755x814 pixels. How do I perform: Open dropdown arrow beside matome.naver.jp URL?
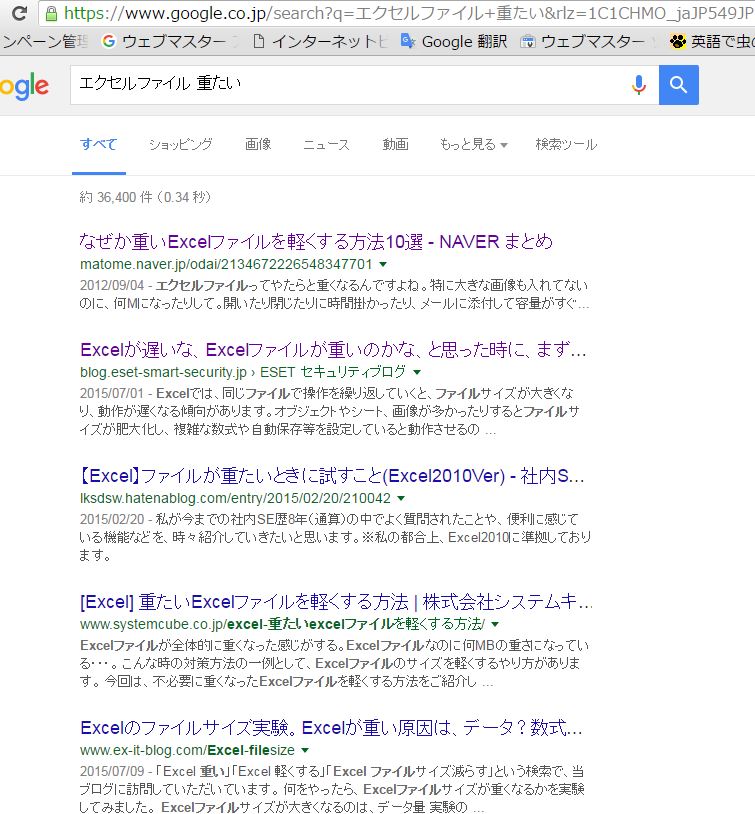[383, 265]
